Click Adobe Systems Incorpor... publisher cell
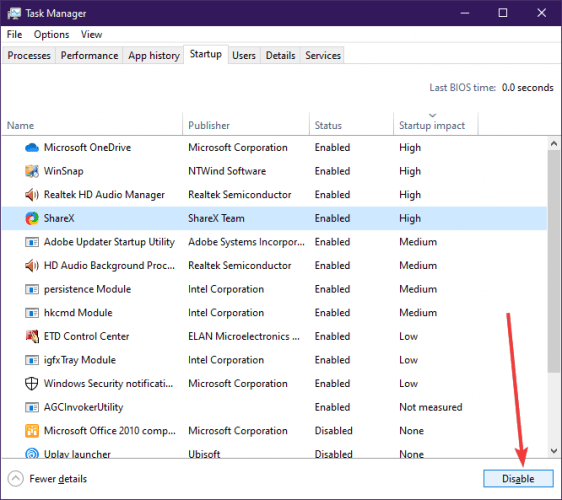Image resolution: width=562 pixels, height=500 pixels. point(247,242)
